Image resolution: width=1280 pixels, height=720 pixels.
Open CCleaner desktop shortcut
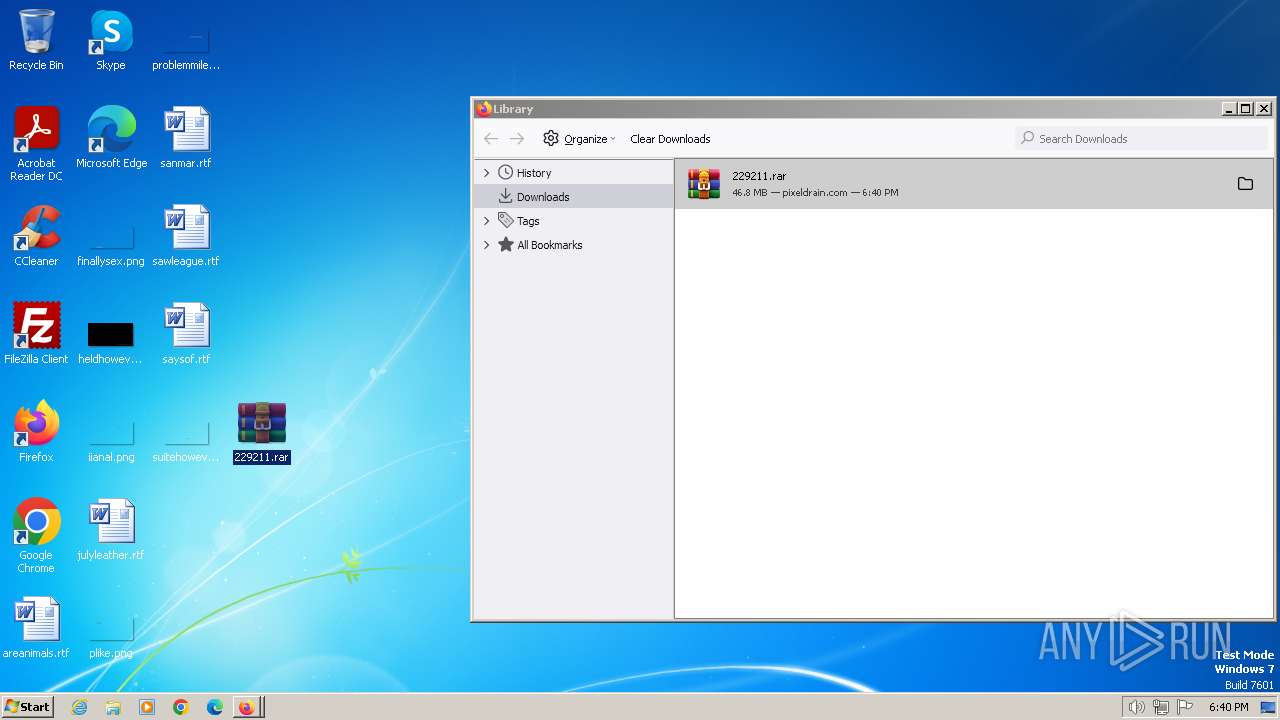click(x=36, y=235)
